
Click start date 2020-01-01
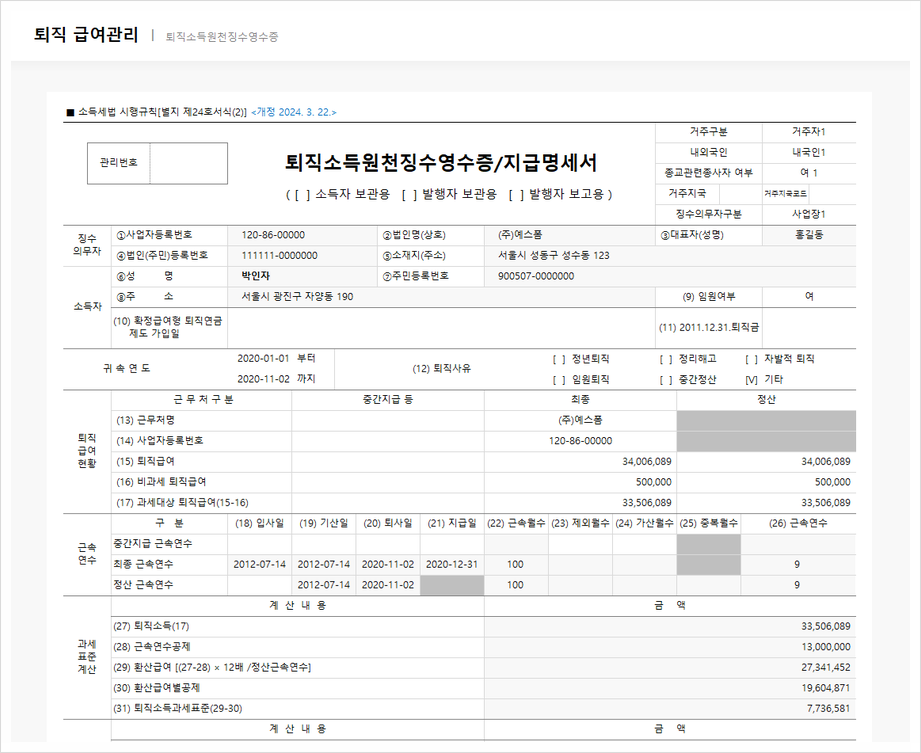263,358
